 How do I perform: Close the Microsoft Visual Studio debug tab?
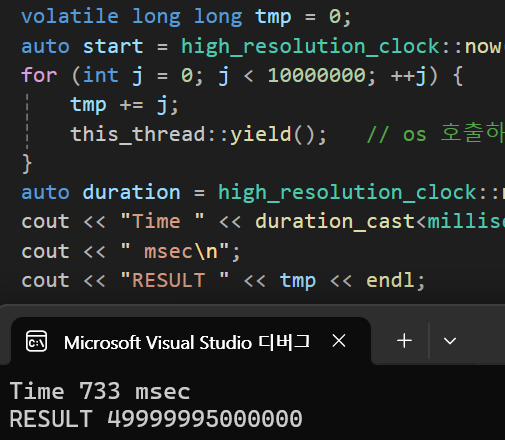[x=339, y=341]
